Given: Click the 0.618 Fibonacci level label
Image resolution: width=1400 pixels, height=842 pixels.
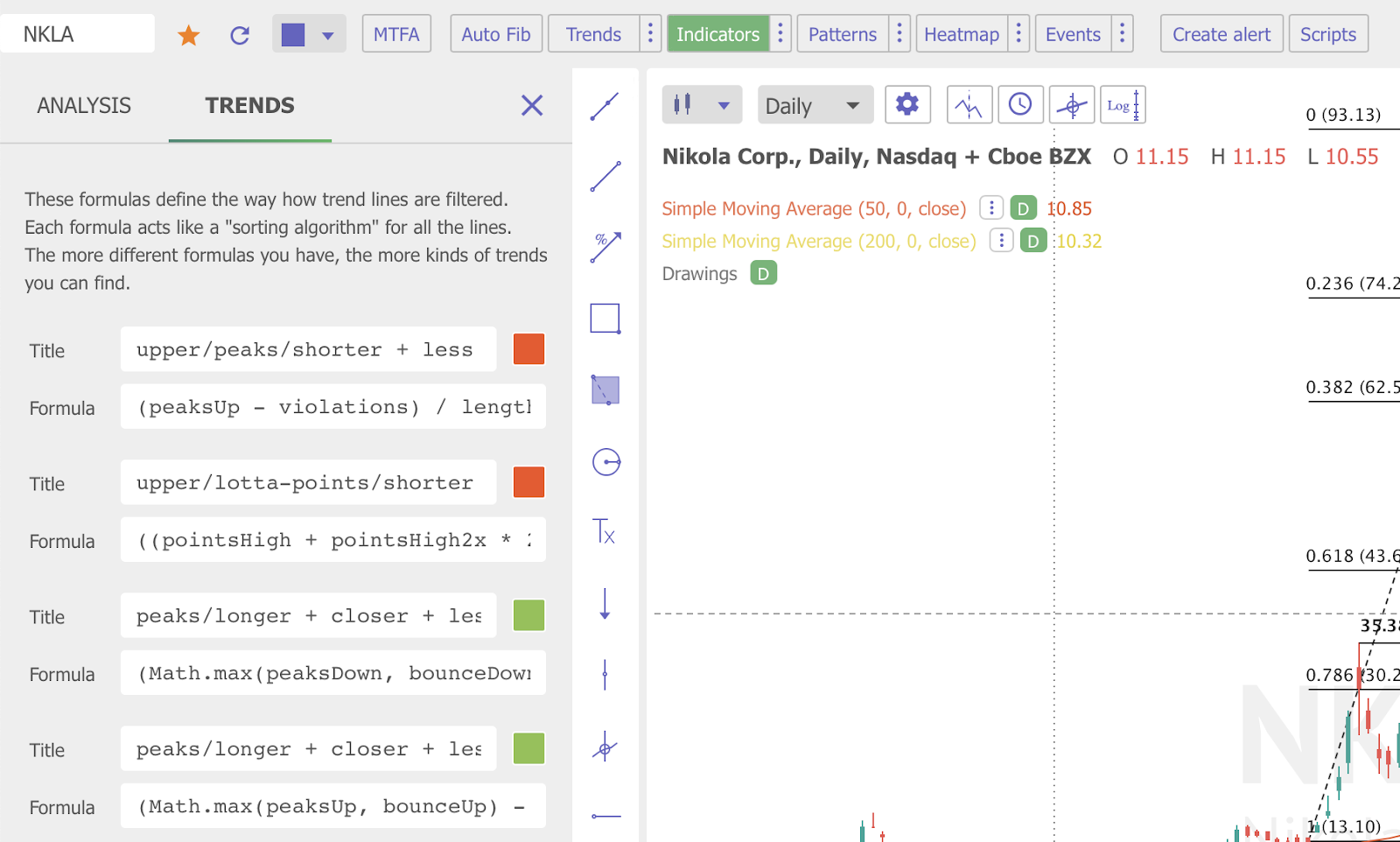Looking at the screenshot, I should [1353, 556].
